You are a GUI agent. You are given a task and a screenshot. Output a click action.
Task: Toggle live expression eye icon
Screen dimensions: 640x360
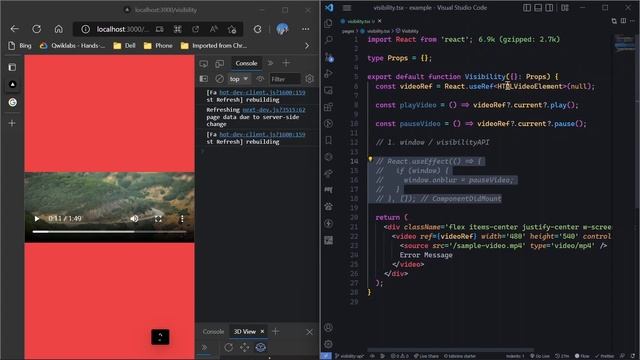point(260,79)
